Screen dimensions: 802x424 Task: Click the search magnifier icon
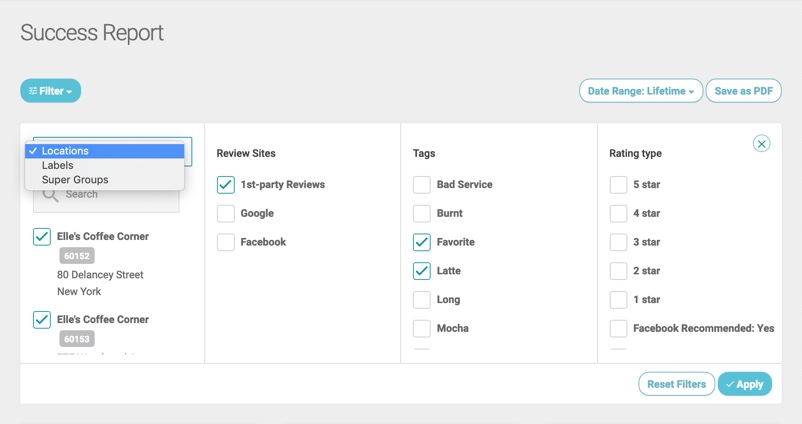coord(50,195)
